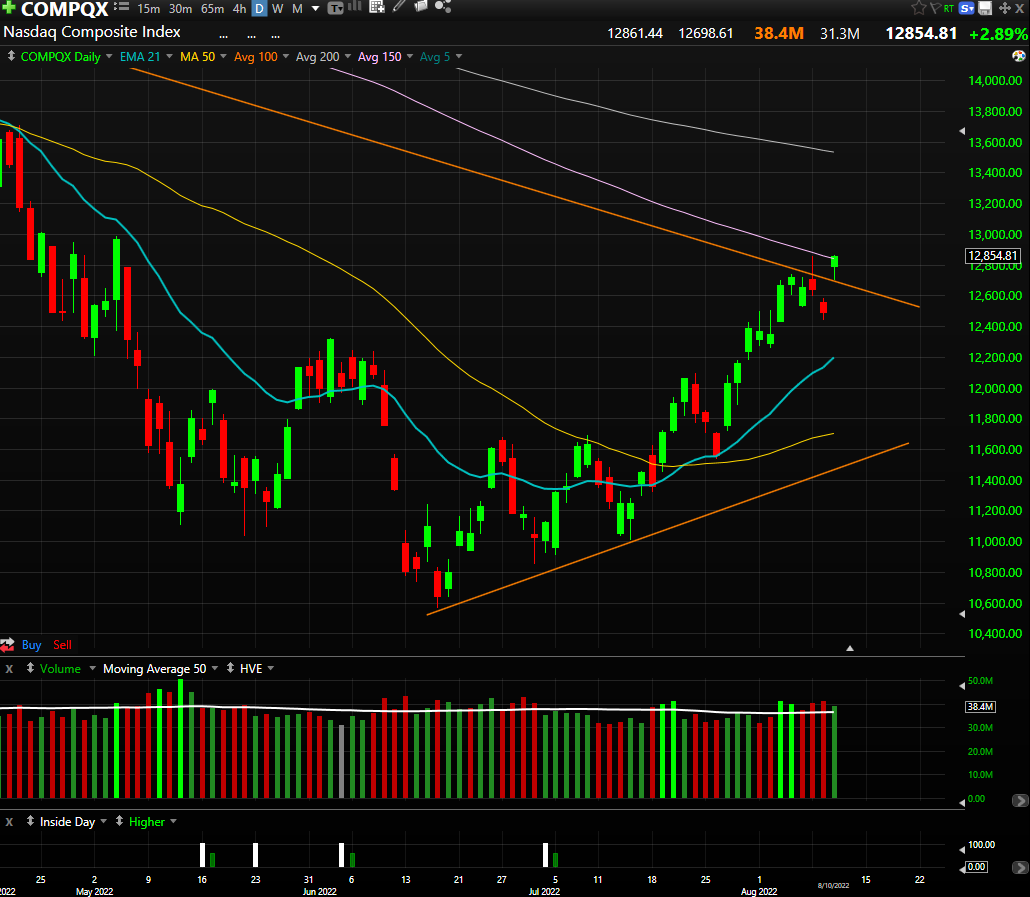Click the colorful chart palette icon
Image resolution: width=1030 pixels, height=897 pixels.
pos(1019,56)
